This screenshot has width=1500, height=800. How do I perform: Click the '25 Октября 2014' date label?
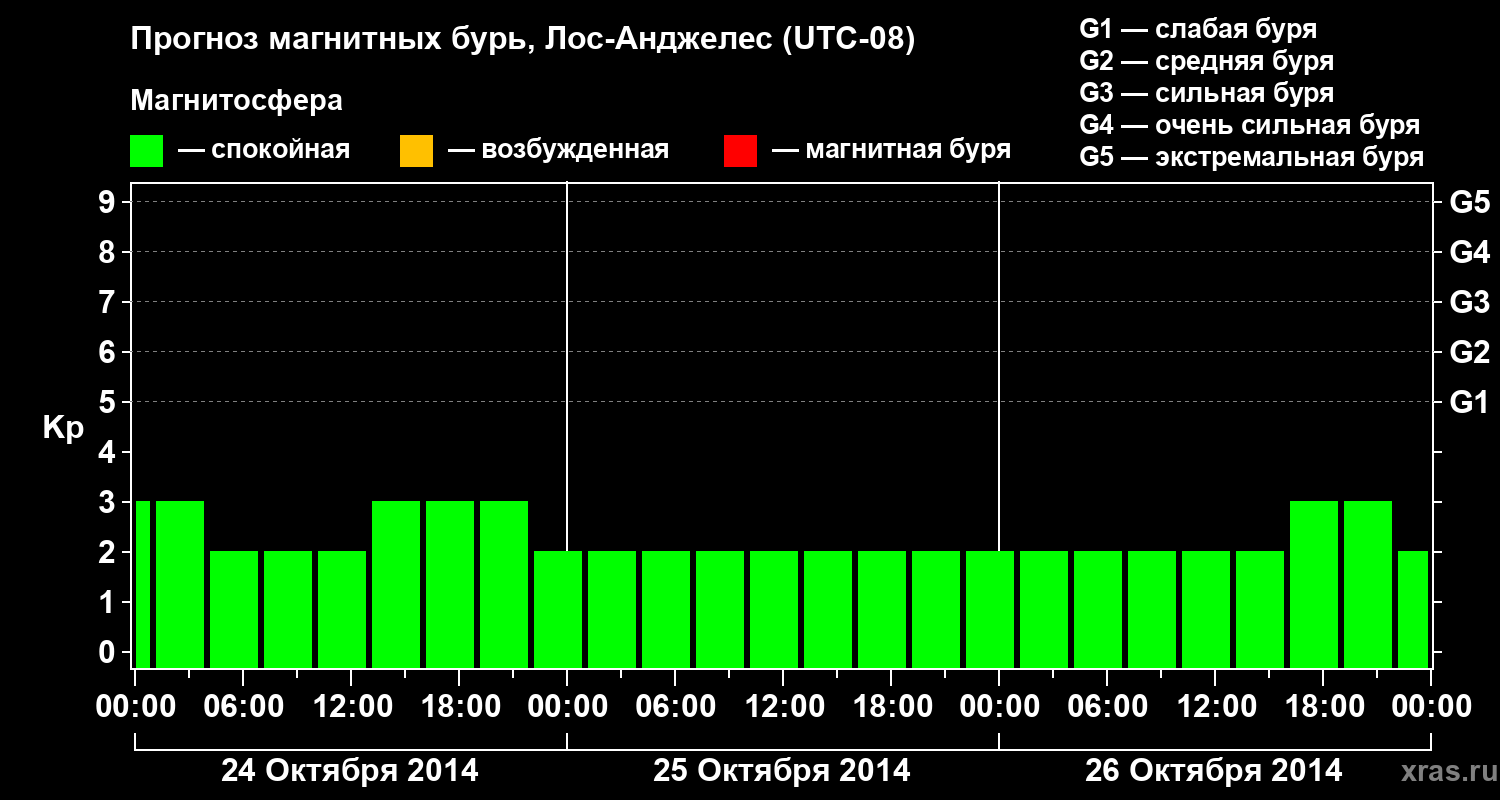tap(782, 771)
